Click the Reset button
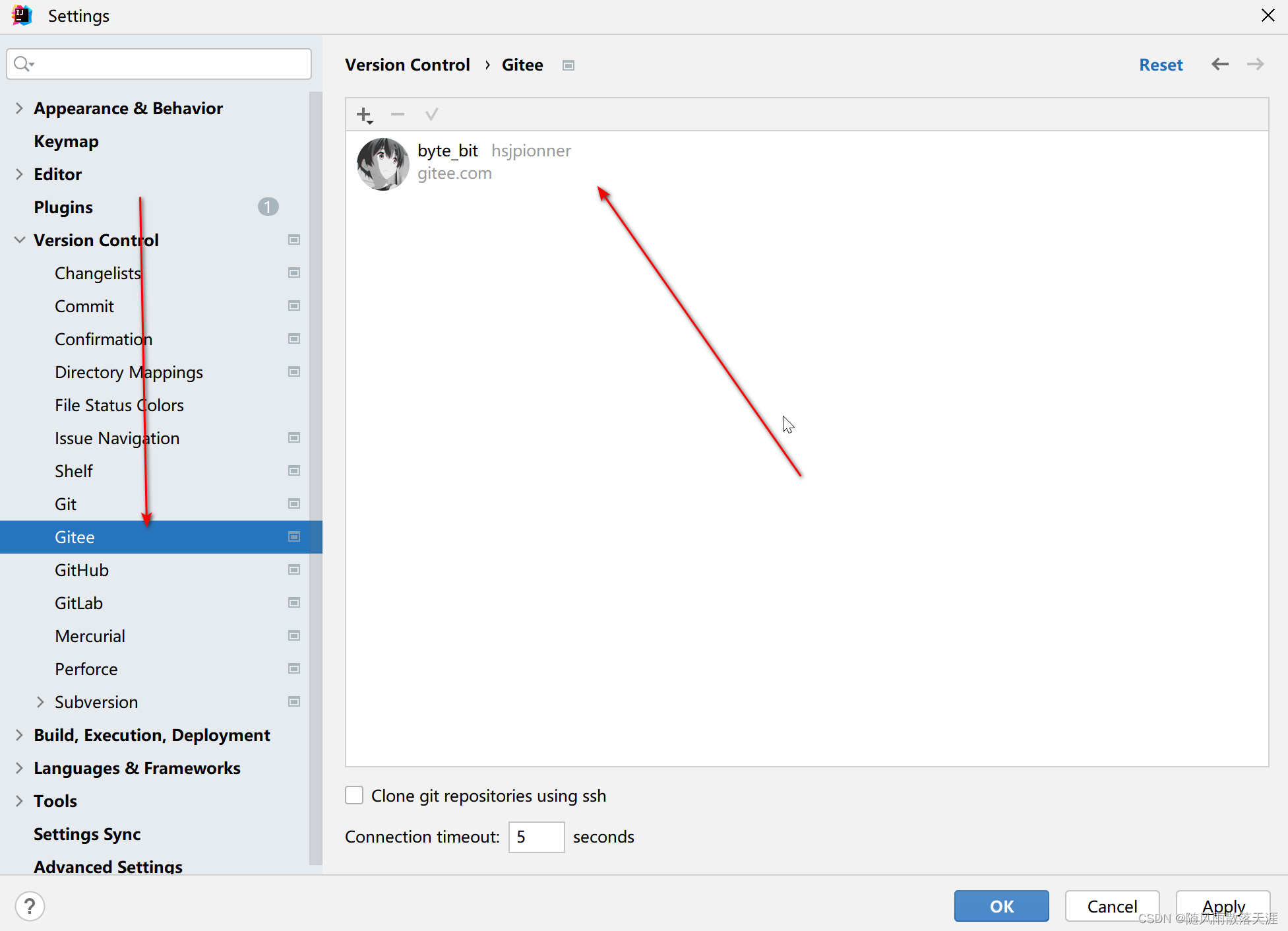1288x931 pixels. click(1161, 65)
